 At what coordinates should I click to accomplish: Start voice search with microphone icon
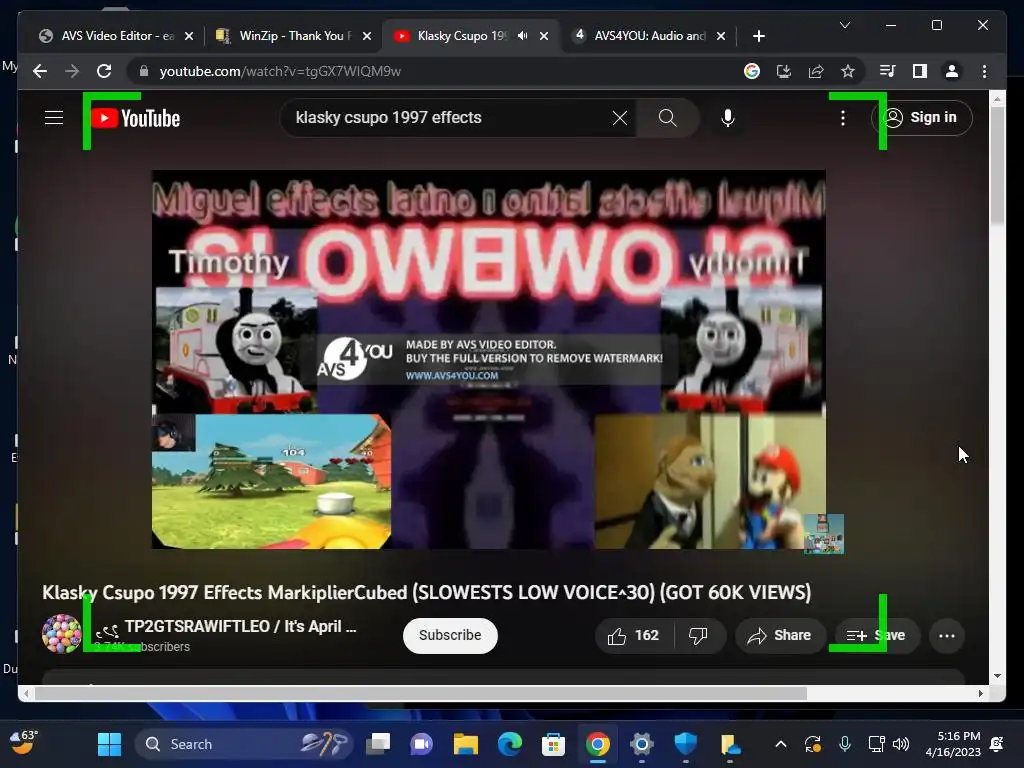728,118
